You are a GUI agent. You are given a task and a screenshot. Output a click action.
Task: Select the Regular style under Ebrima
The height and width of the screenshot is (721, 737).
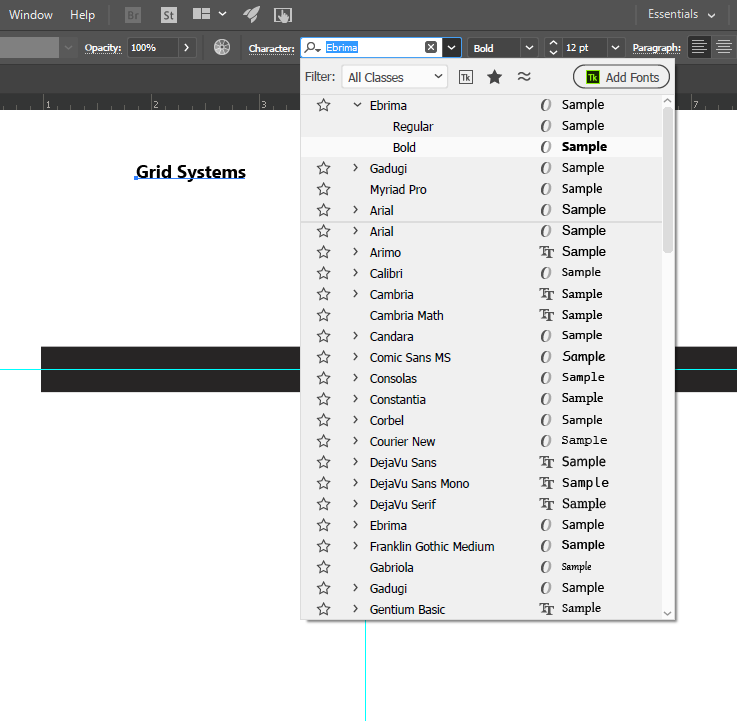click(x=413, y=126)
